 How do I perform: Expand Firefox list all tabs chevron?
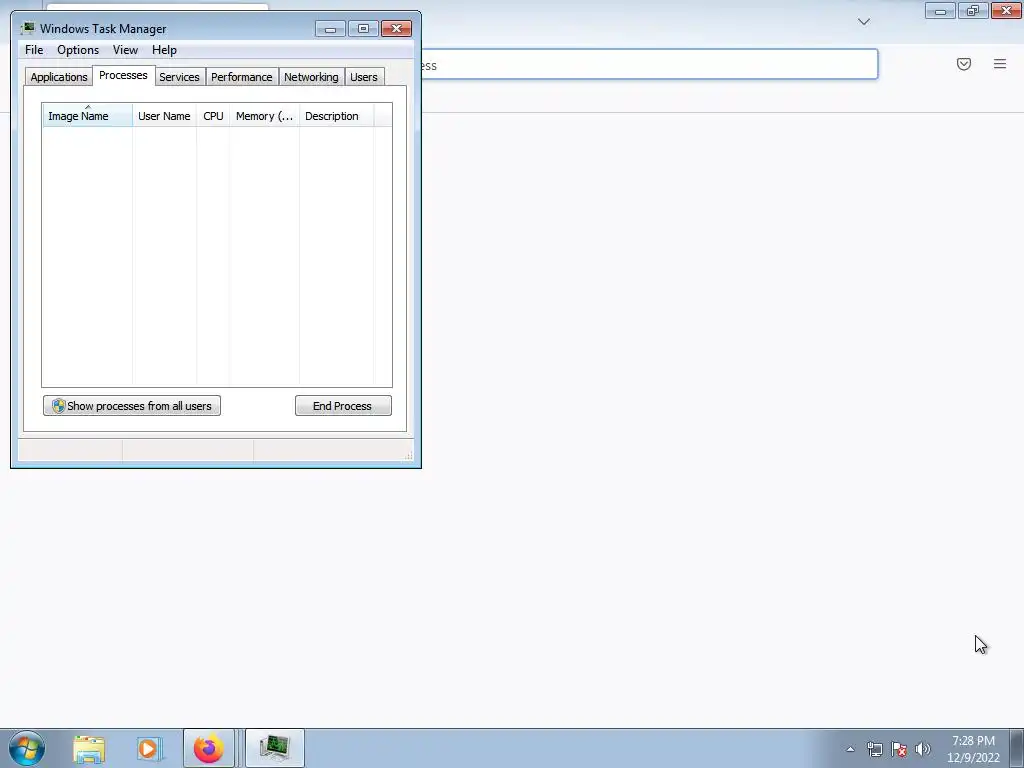(864, 22)
